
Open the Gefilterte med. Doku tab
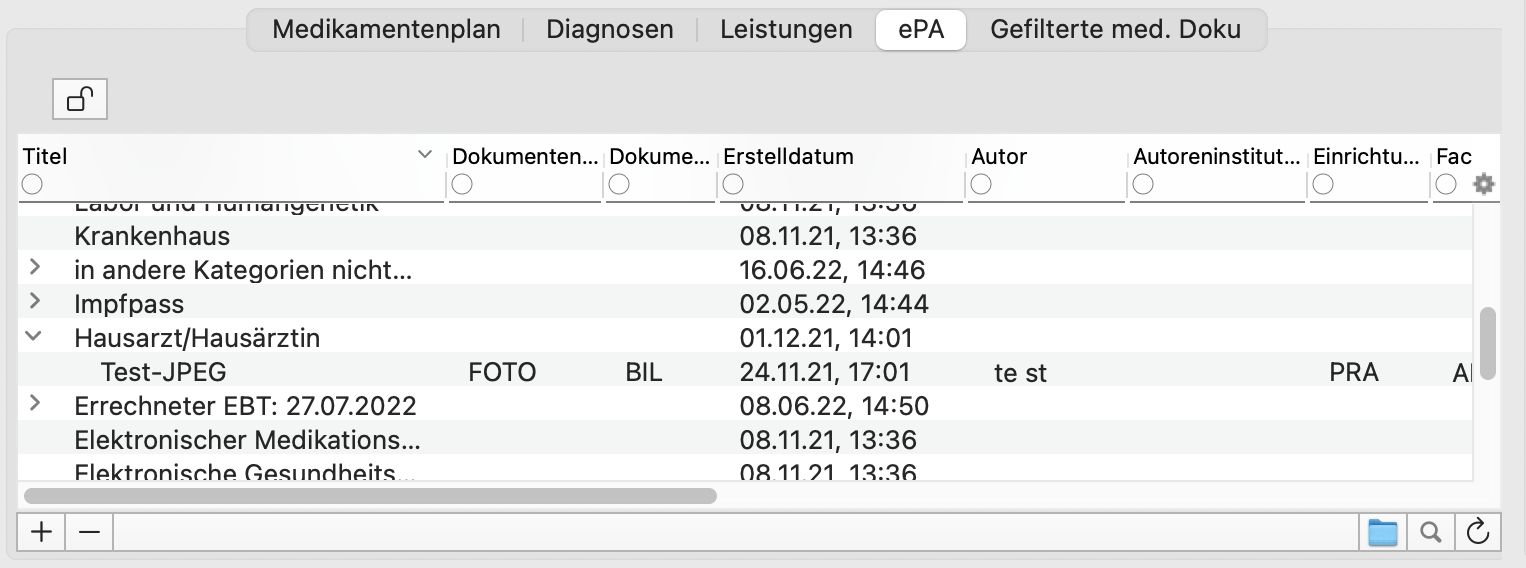1115,29
